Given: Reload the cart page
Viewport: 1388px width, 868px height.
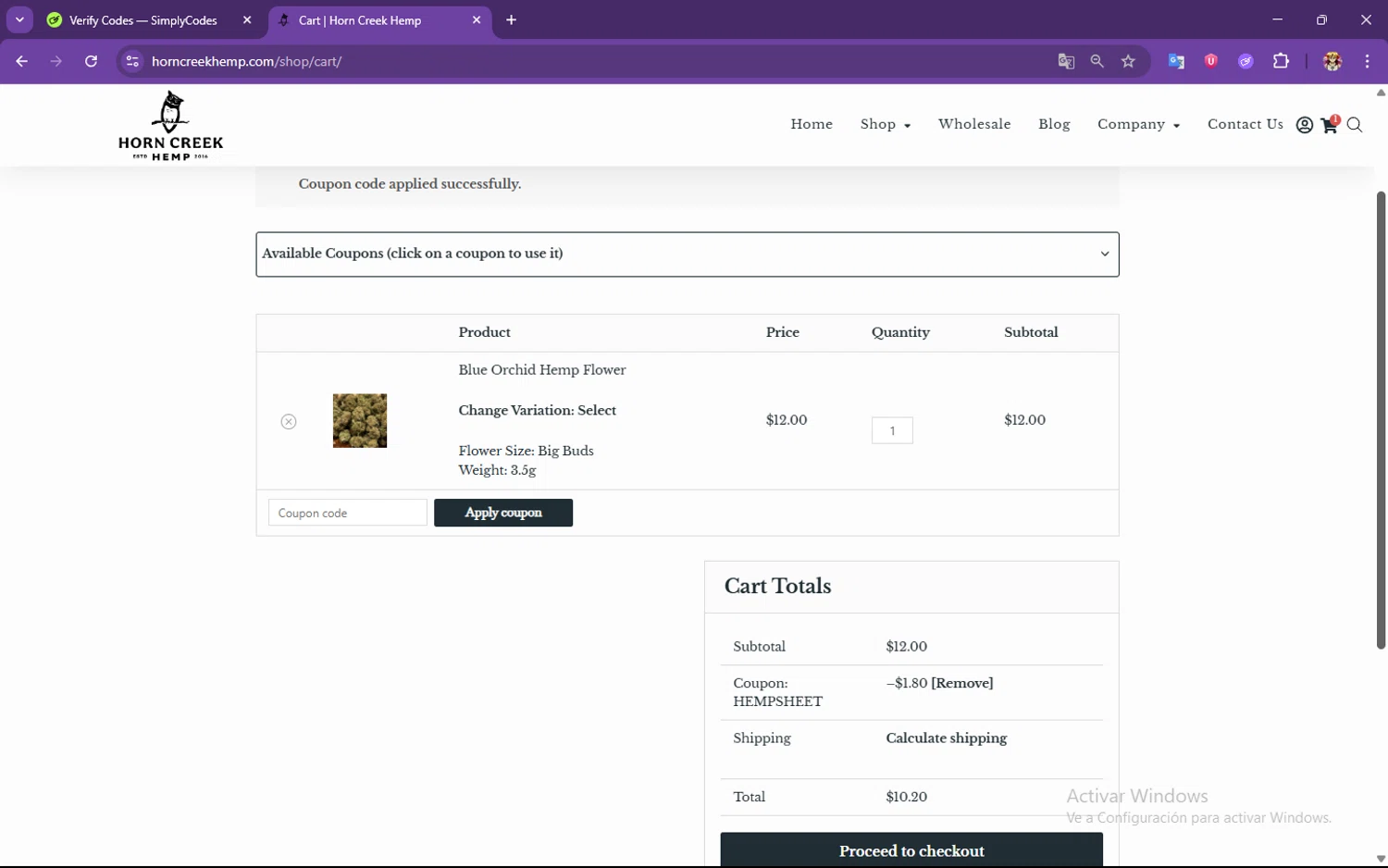Looking at the screenshot, I should 91,61.
